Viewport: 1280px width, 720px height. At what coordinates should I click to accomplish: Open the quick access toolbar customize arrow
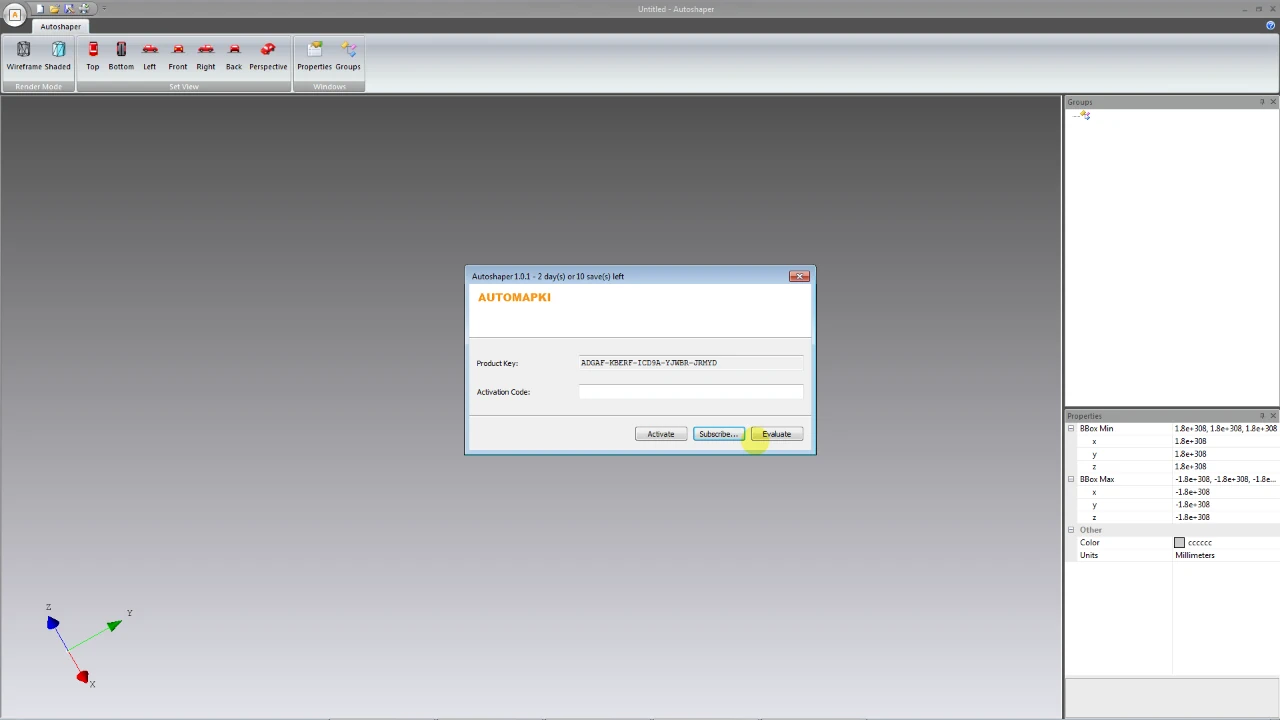tap(104, 9)
